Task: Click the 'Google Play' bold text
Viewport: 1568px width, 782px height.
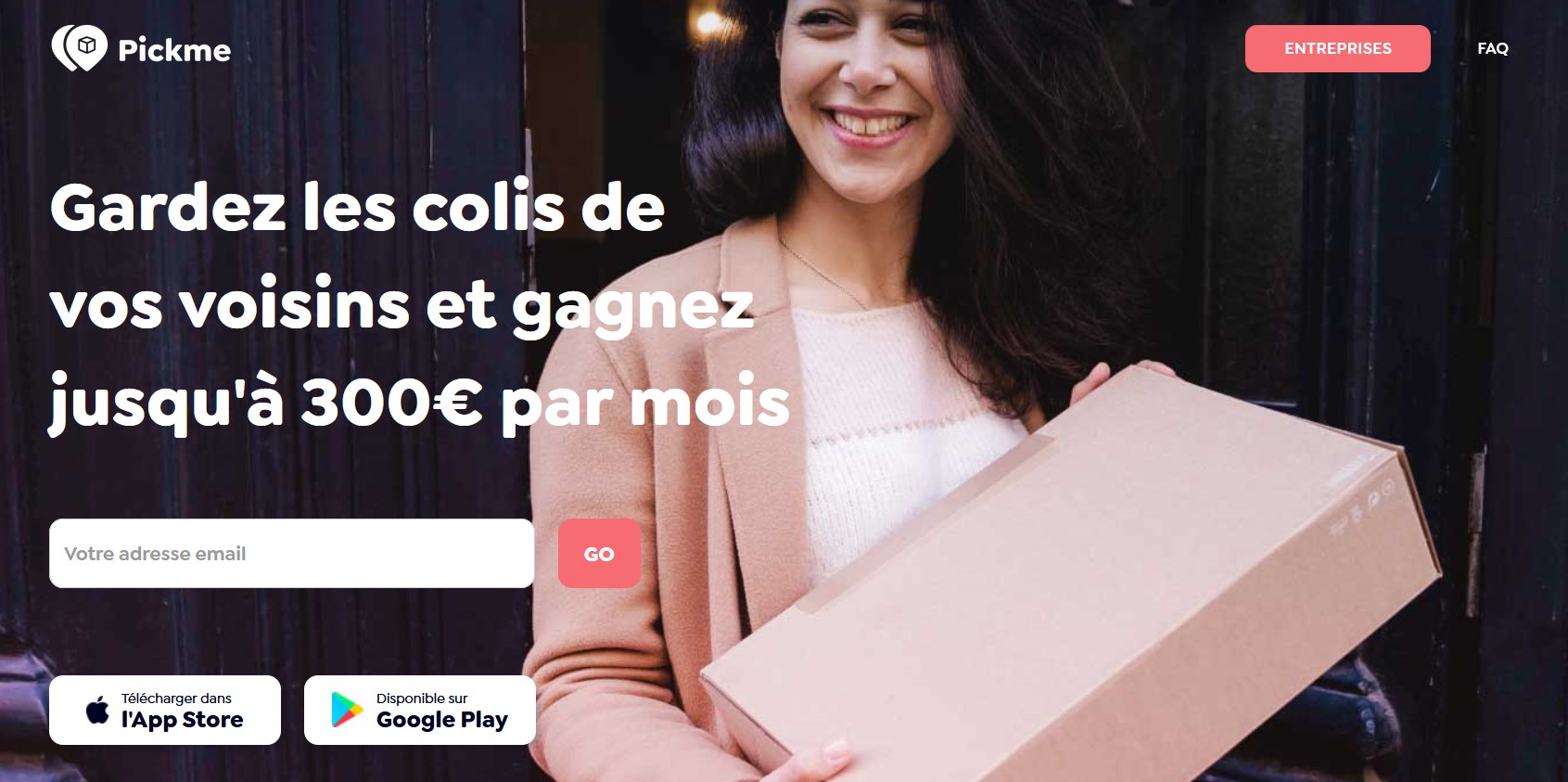Action: tap(442, 720)
